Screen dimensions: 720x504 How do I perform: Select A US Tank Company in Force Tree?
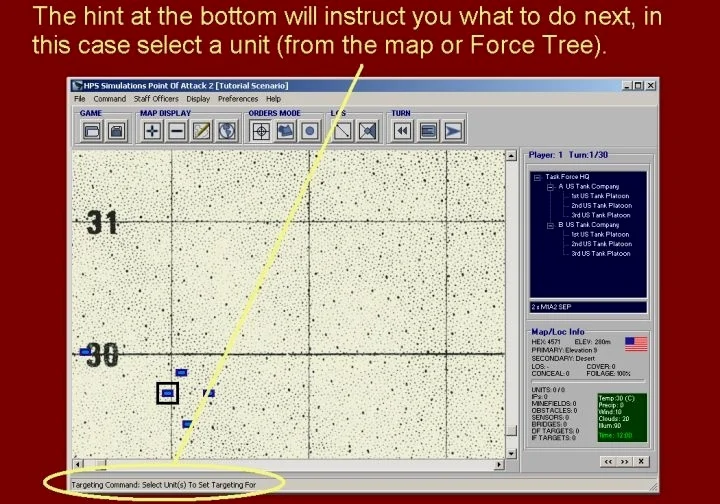589,186
